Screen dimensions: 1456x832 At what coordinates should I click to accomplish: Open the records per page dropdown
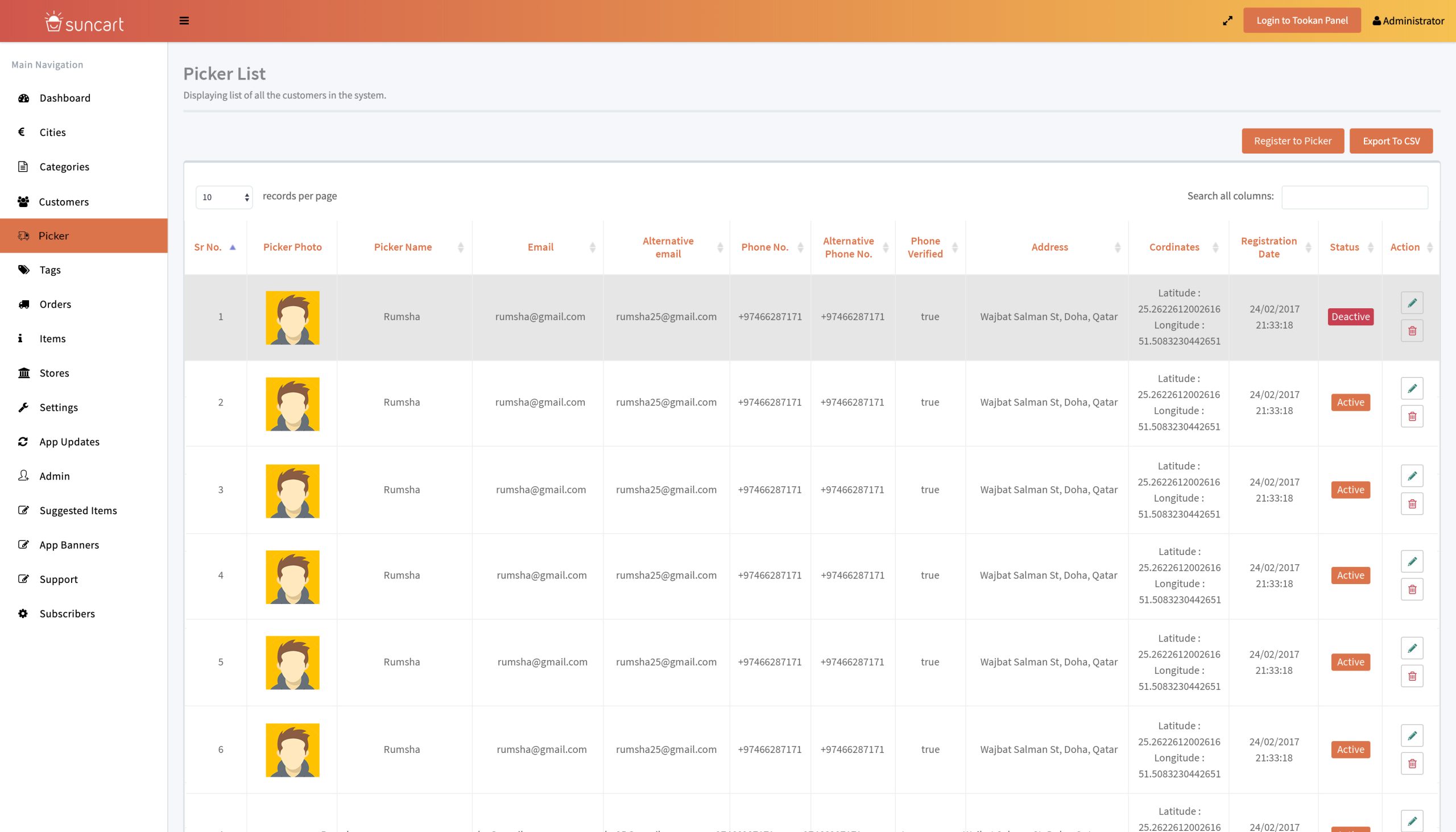pyautogui.click(x=224, y=197)
